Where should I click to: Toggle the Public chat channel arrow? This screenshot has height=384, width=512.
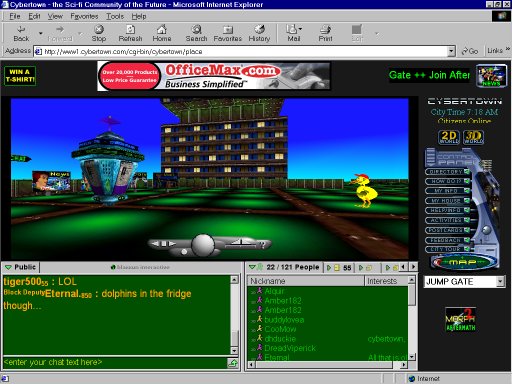click(x=8, y=267)
